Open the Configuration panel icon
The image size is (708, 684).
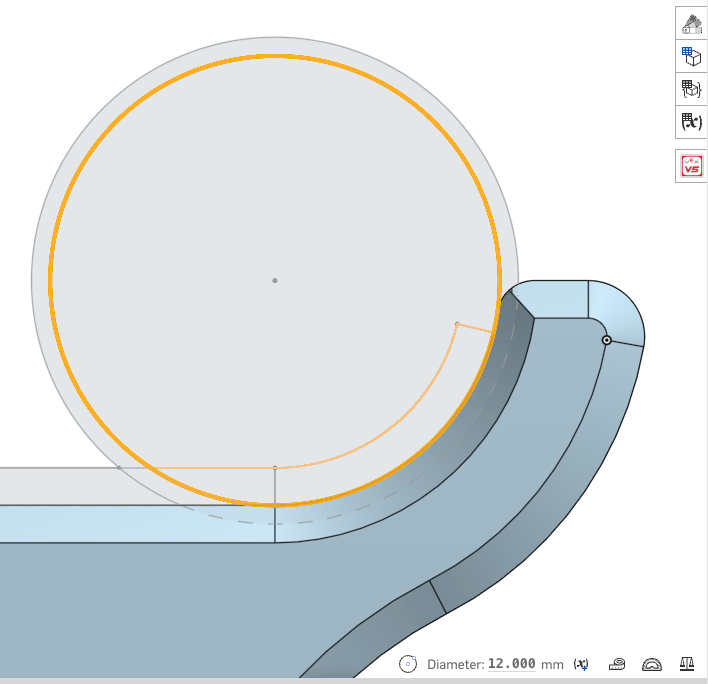[692, 56]
